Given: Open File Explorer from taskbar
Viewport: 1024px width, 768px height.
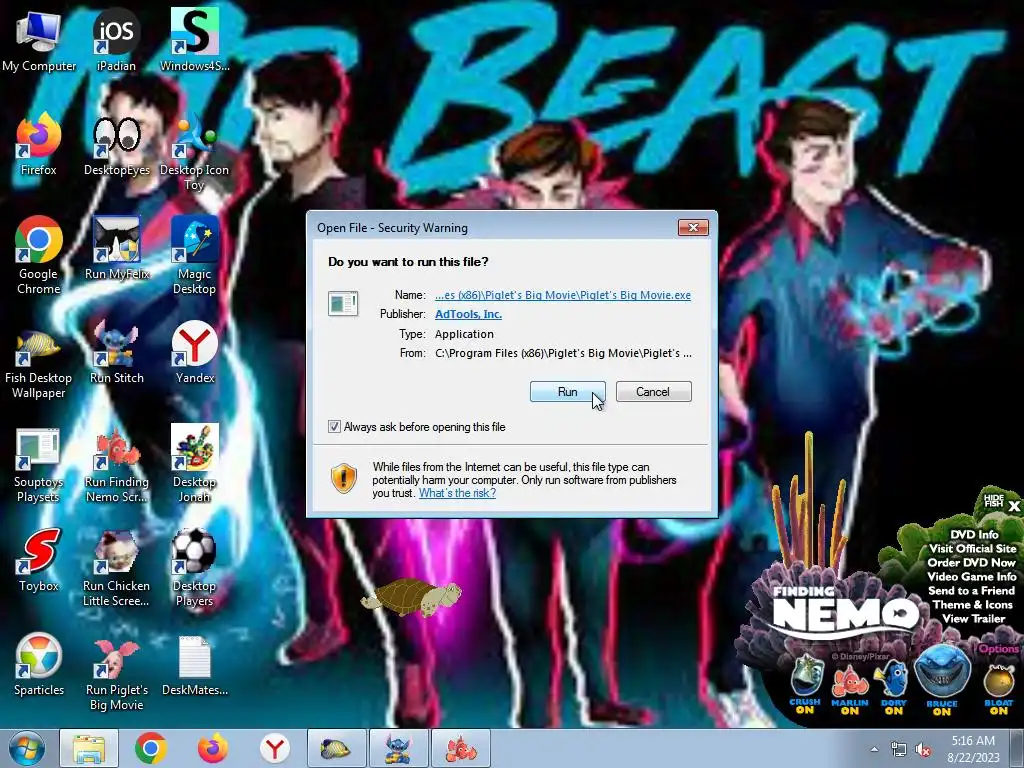Looking at the screenshot, I should tap(89, 748).
